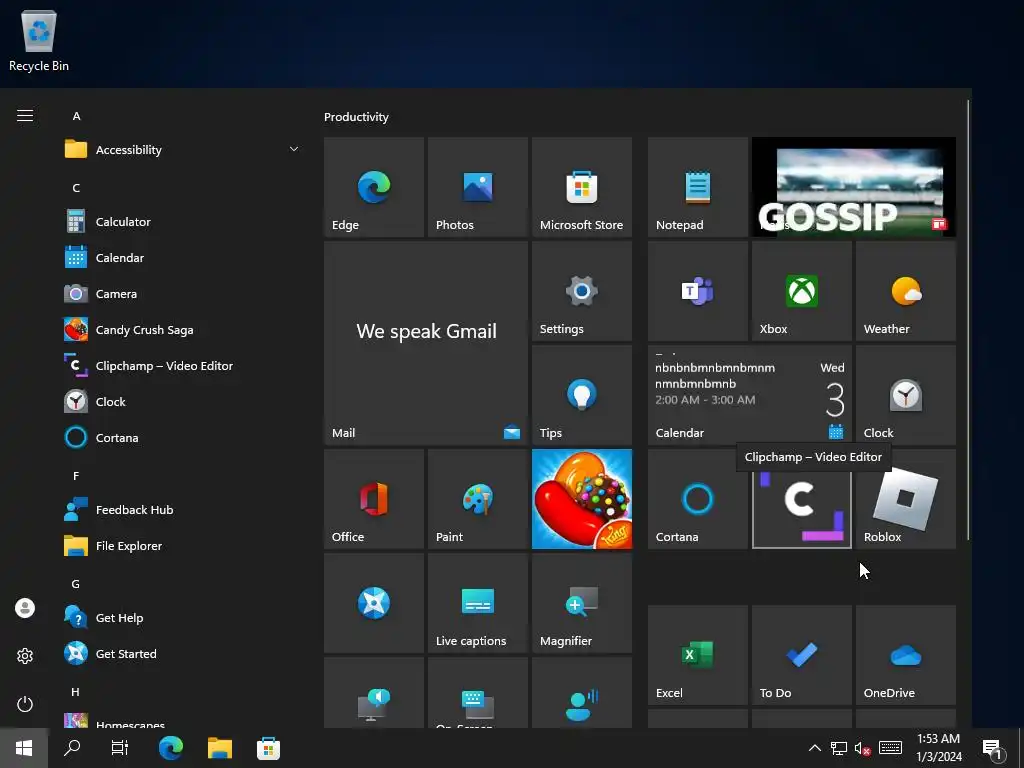1024x768 pixels.
Task: Open the Tips tile
Action: [582, 395]
